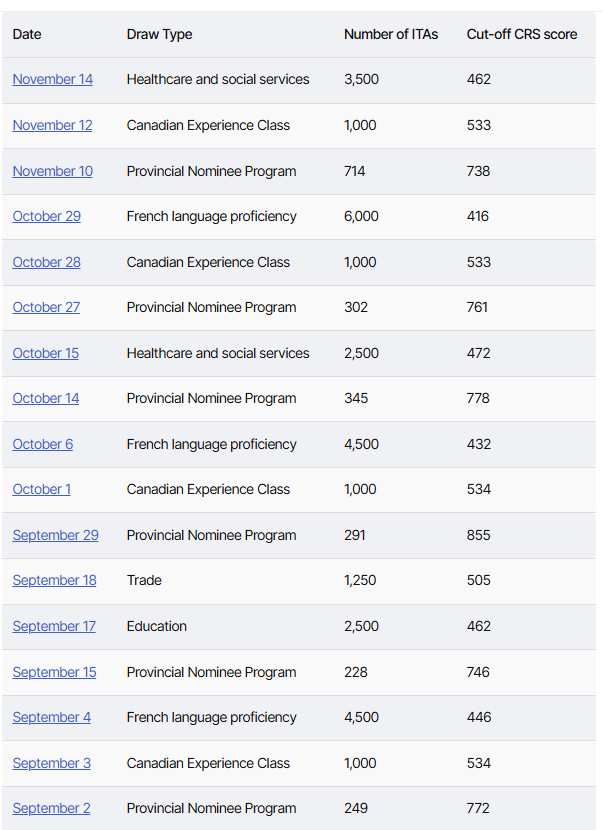Open the October 28 draw details
The height and width of the screenshot is (830, 603).
(x=46, y=262)
